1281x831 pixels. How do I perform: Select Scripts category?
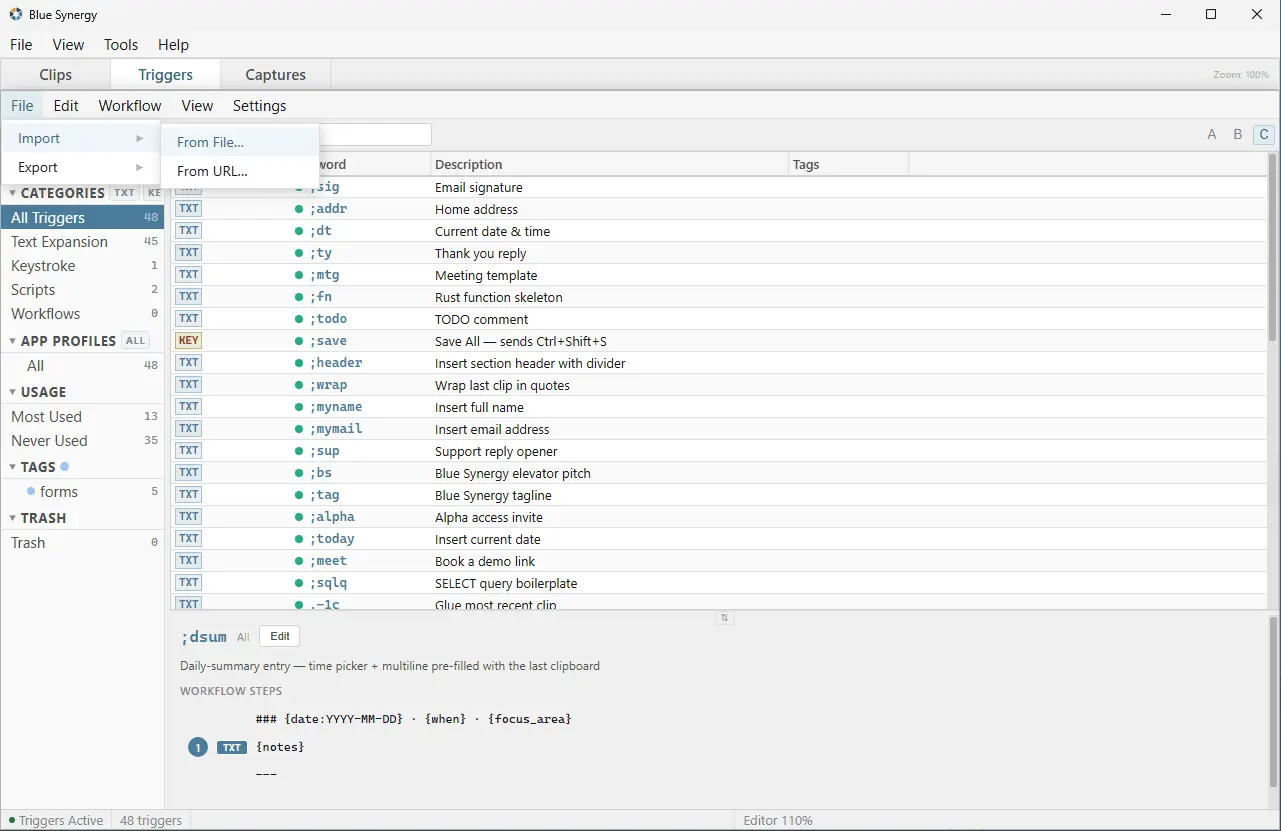(x=82, y=289)
